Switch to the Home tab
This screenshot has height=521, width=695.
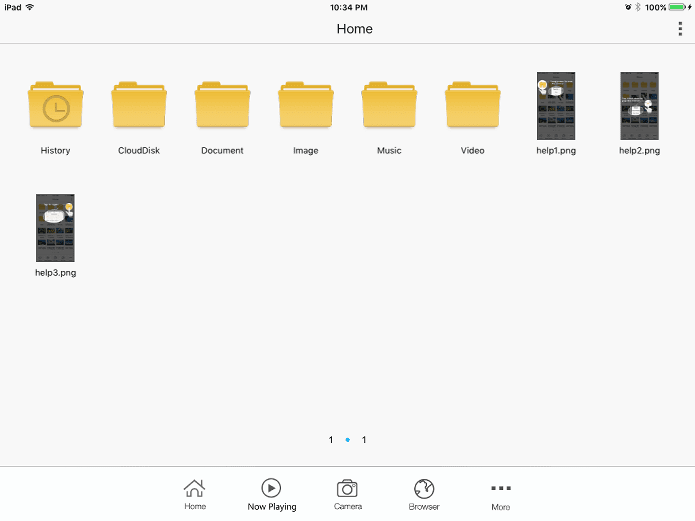click(195, 494)
